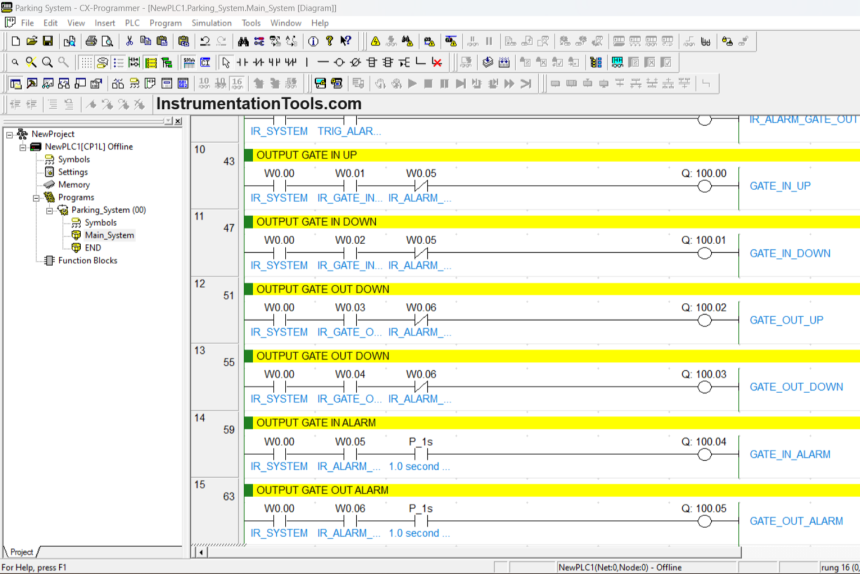Create a new project with New icon
Image resolution: width=860 pixels, height=574 pixels.
[x=16, y=41]
